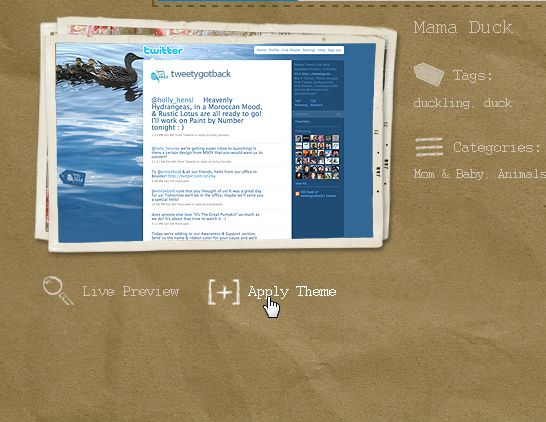Open the Mom & Baby category
Viewport: 546px width, 422px height.
449,174
